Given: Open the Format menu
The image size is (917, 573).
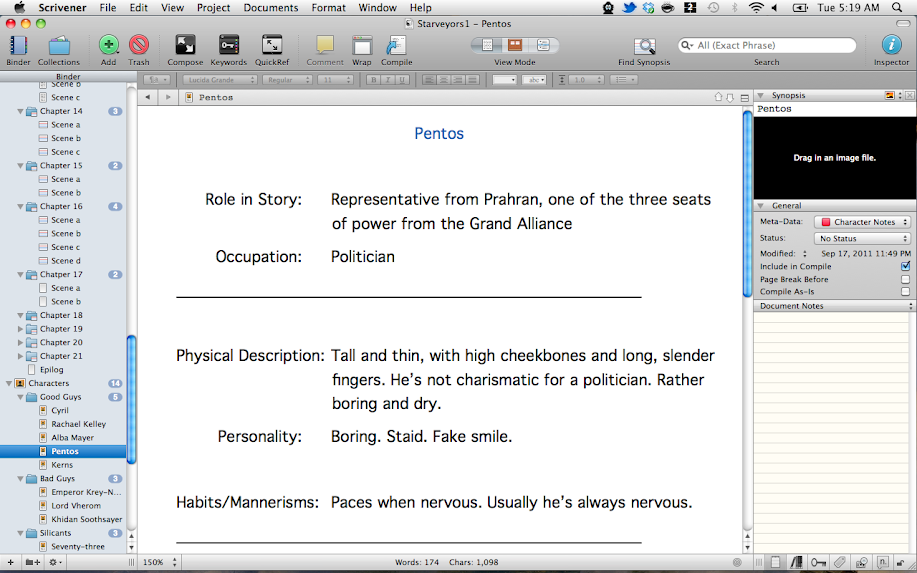Looking at the screenshot, I should pyautogui.click(x=328, y=7).
